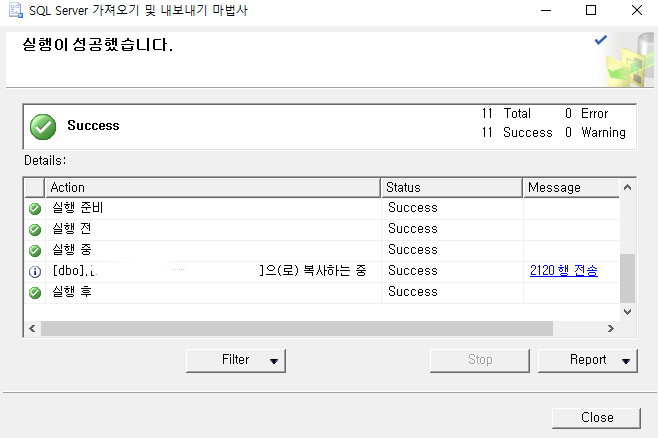This screenshot has height=438, width=658.
Task: Click the horizontal scrollbar thumb
Action: tap(297, 328)
